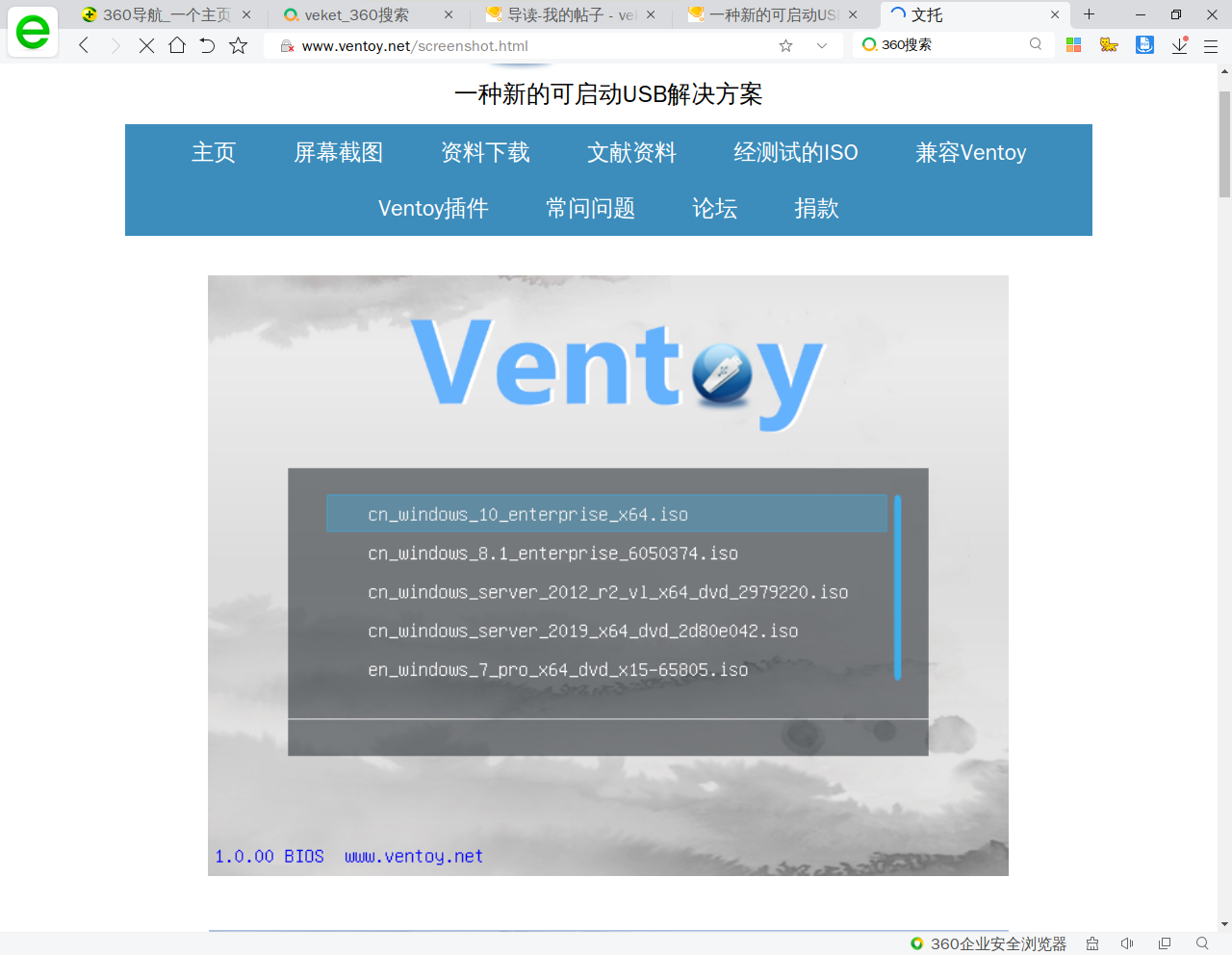Close the 导读-我的帖子 tab
Image resolution: width=1232 pixels, height=955 pixels.
[x=651, y=14]
